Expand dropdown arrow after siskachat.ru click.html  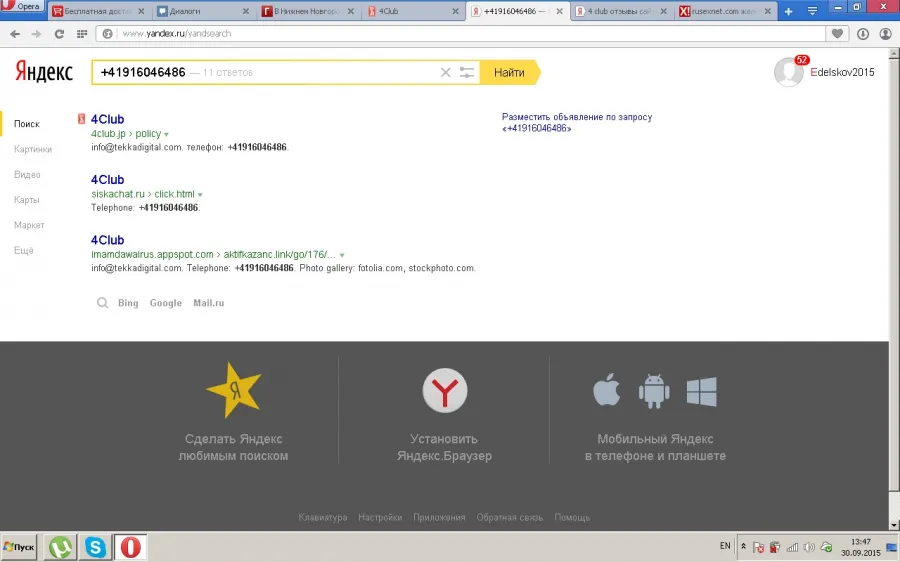(x=200, y=195)
